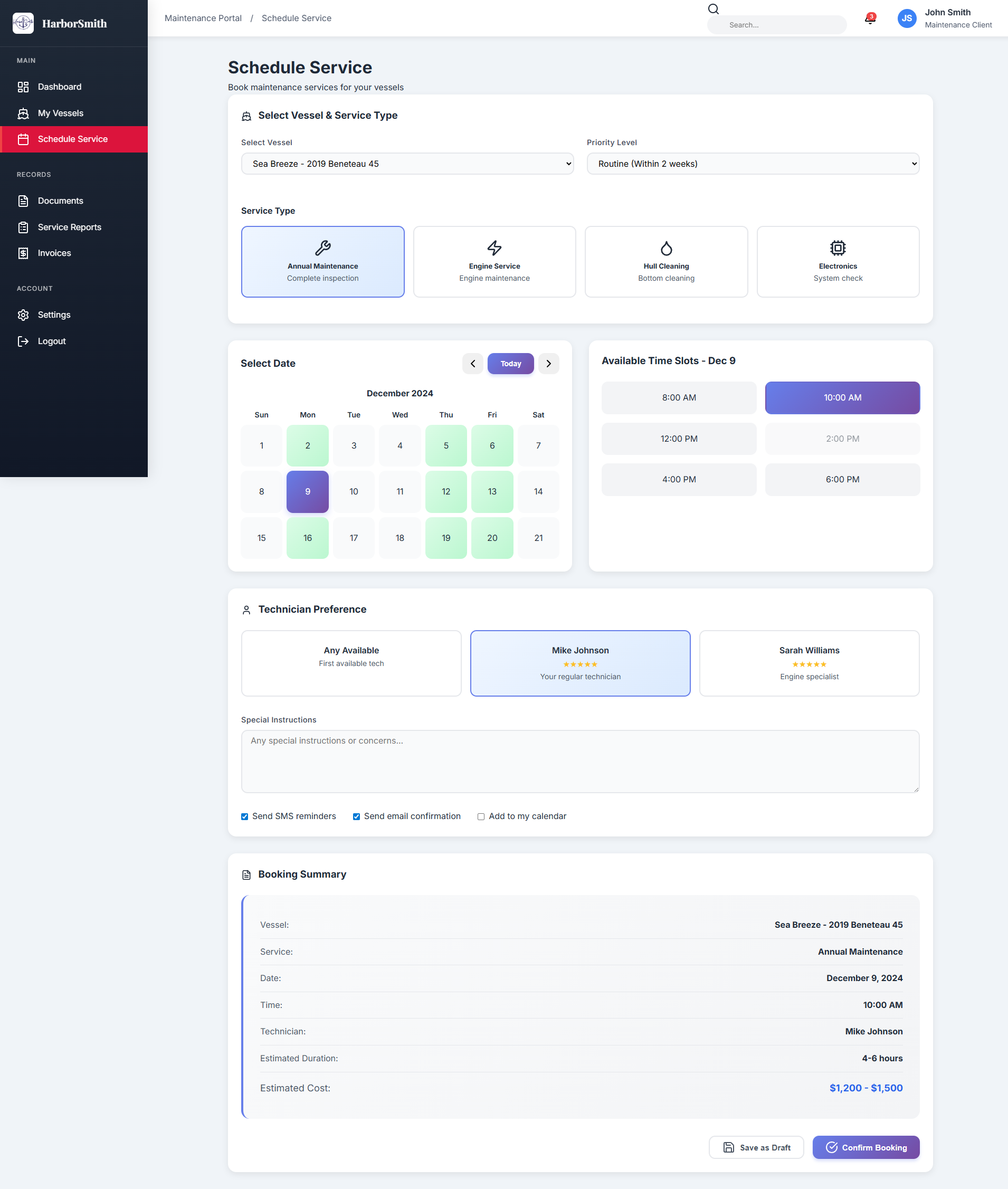Expand the Priority Level dropdown
This screenshot has height=1189, width=1008.
pos(753,164)
